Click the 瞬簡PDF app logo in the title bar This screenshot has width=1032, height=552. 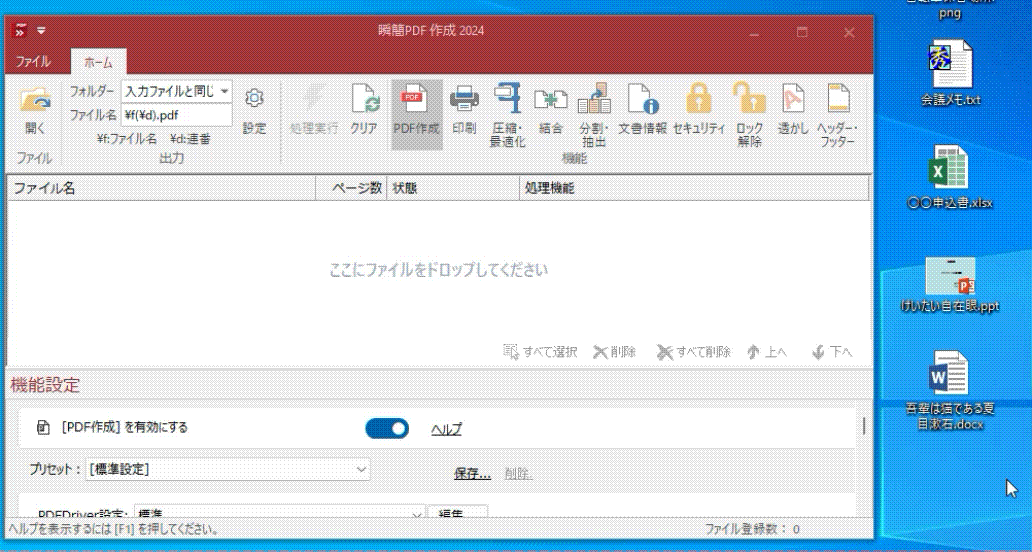[20, 31]
